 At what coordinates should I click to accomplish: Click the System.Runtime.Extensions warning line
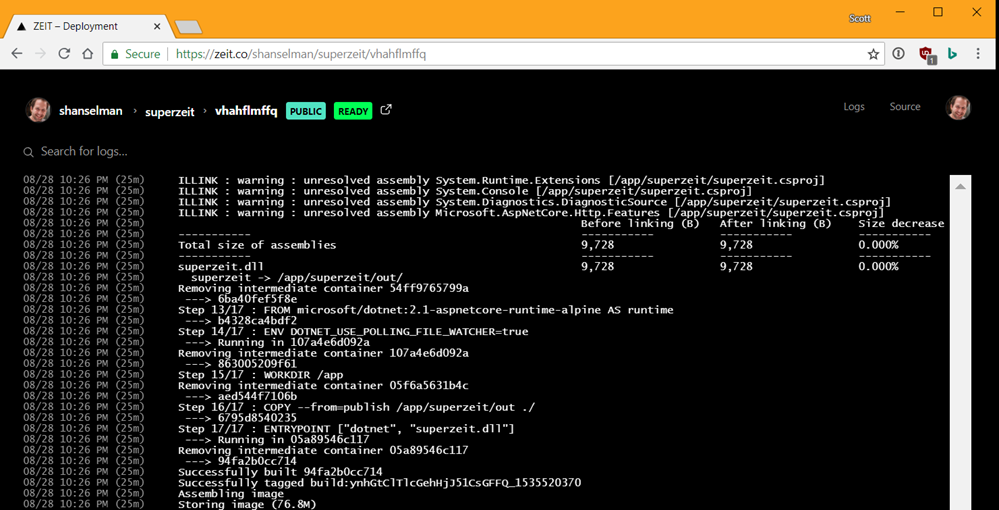[x=502, y=180]
